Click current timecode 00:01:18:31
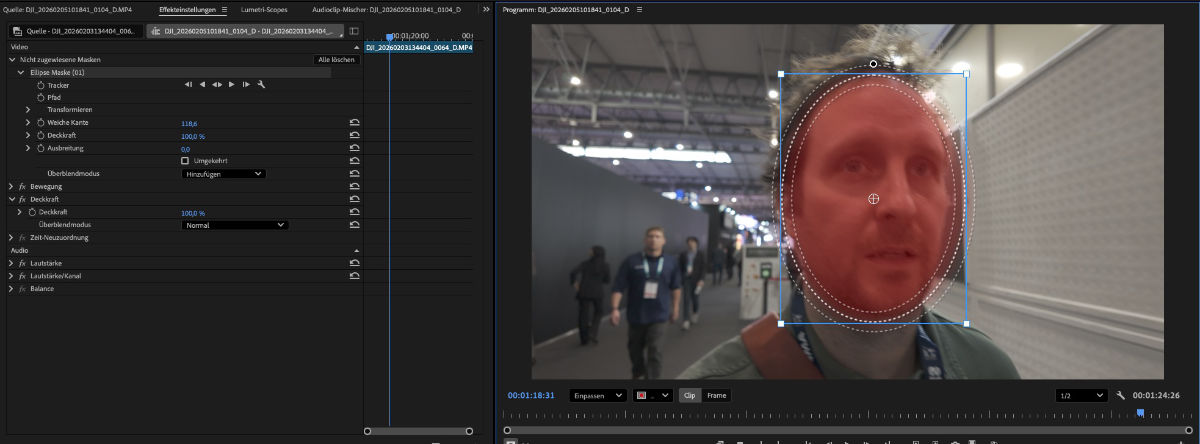The height and width of the screenshot is (444, 1200). (x=531, y=396)
